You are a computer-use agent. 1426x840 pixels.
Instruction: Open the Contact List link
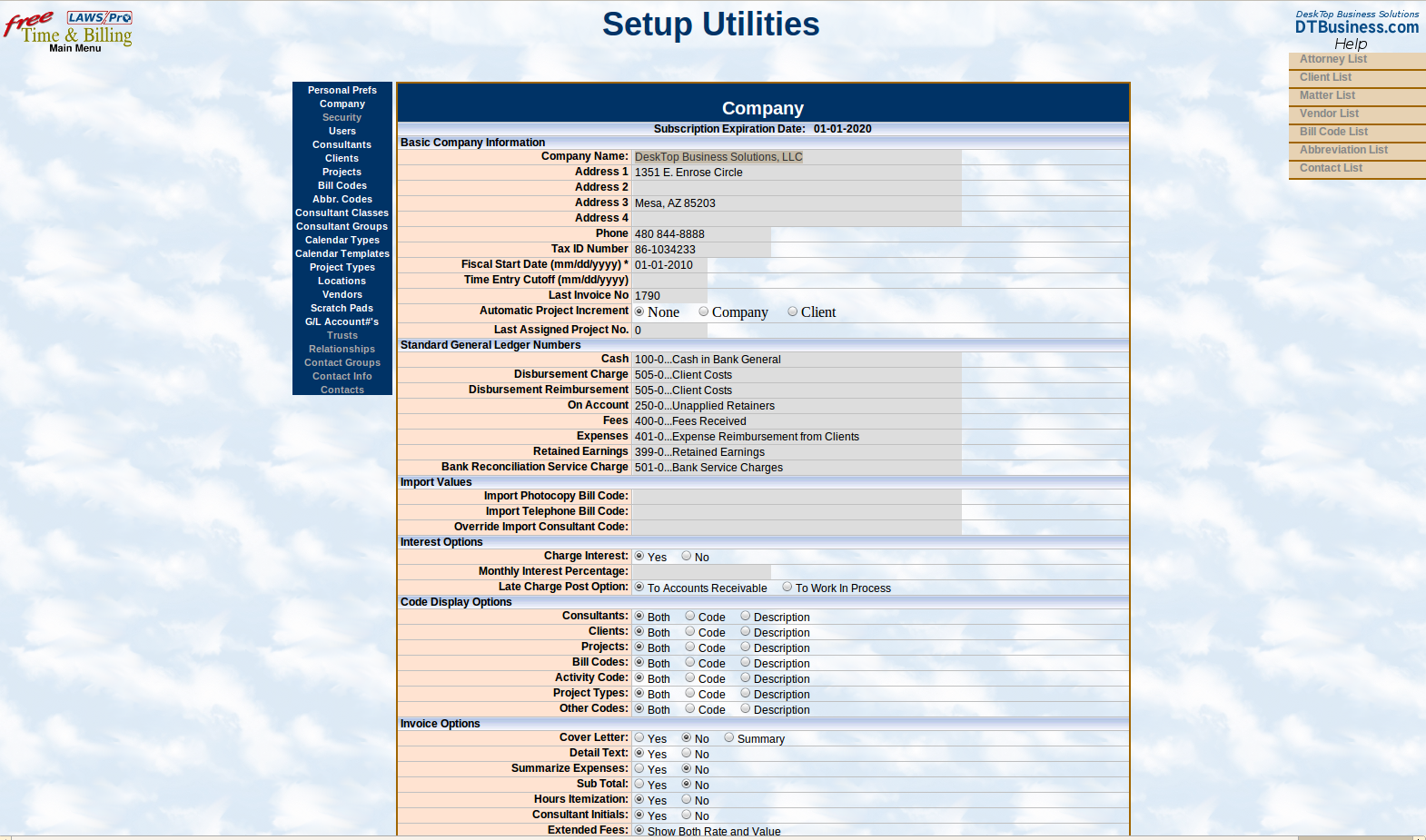[1332, 168]
